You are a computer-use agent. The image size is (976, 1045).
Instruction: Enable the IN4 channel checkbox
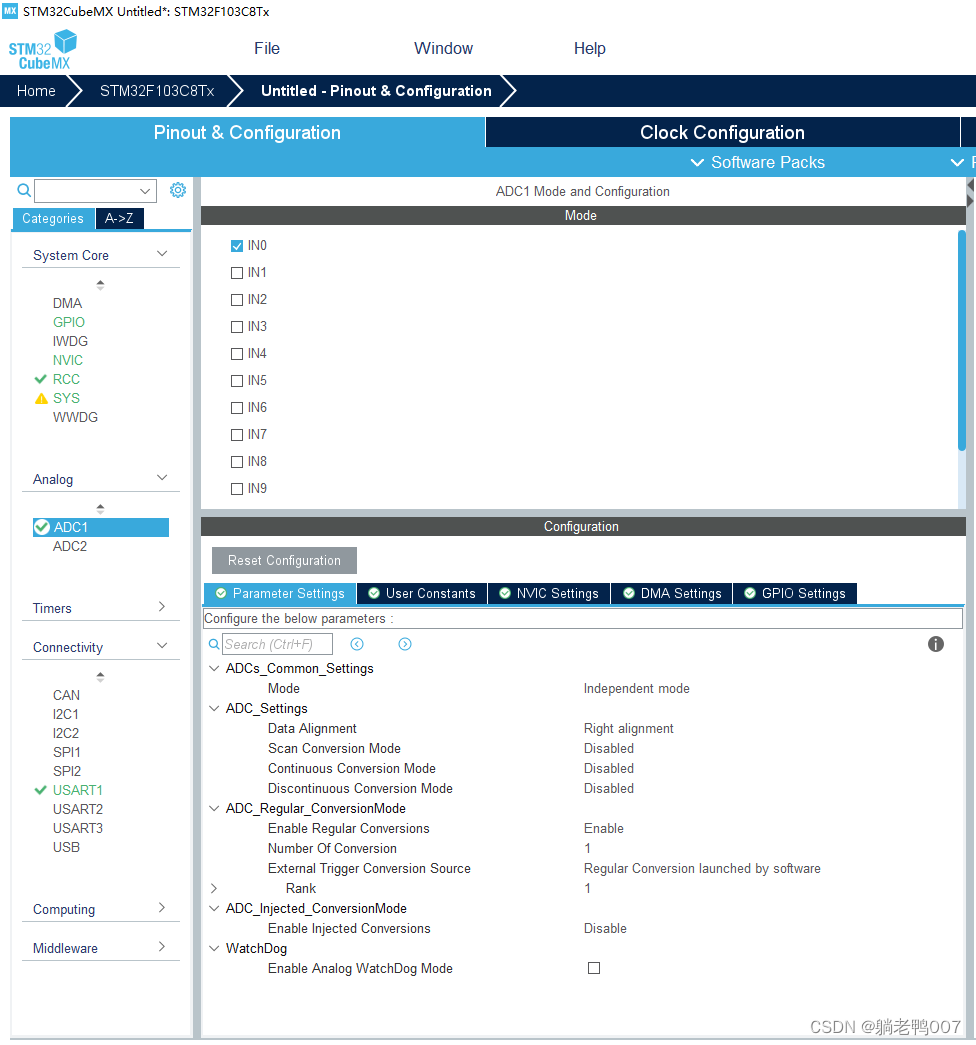[x=237, y=354]
